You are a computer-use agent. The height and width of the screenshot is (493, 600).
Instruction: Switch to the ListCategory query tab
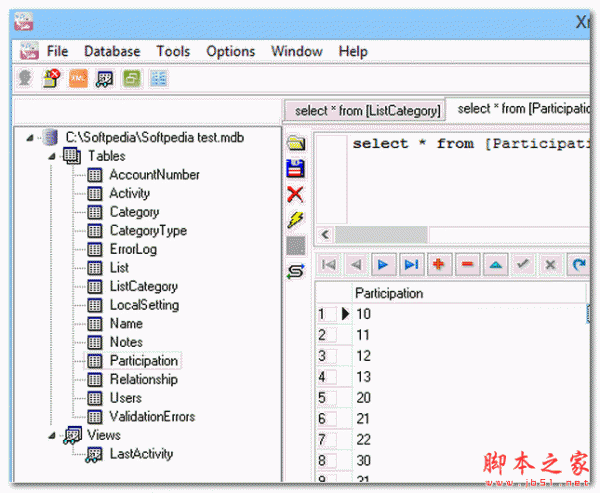(x=367, y=110)
